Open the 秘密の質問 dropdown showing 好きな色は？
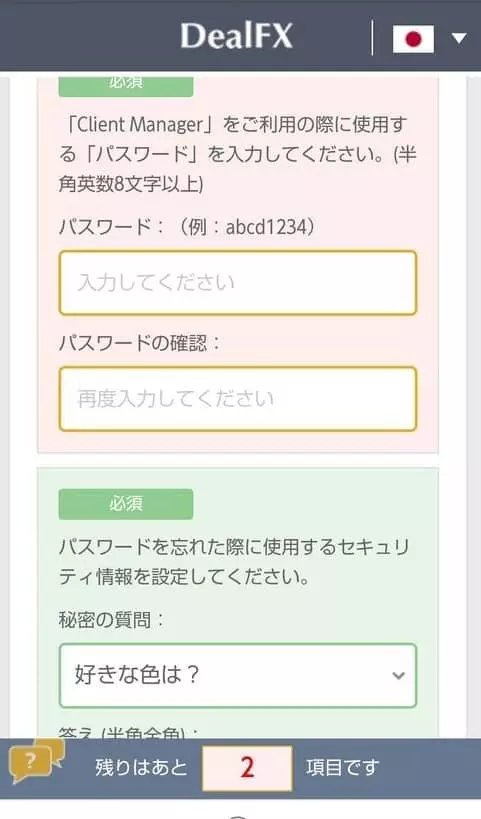The height and width of the screenshot is (819, 481). tap(238, 675)
